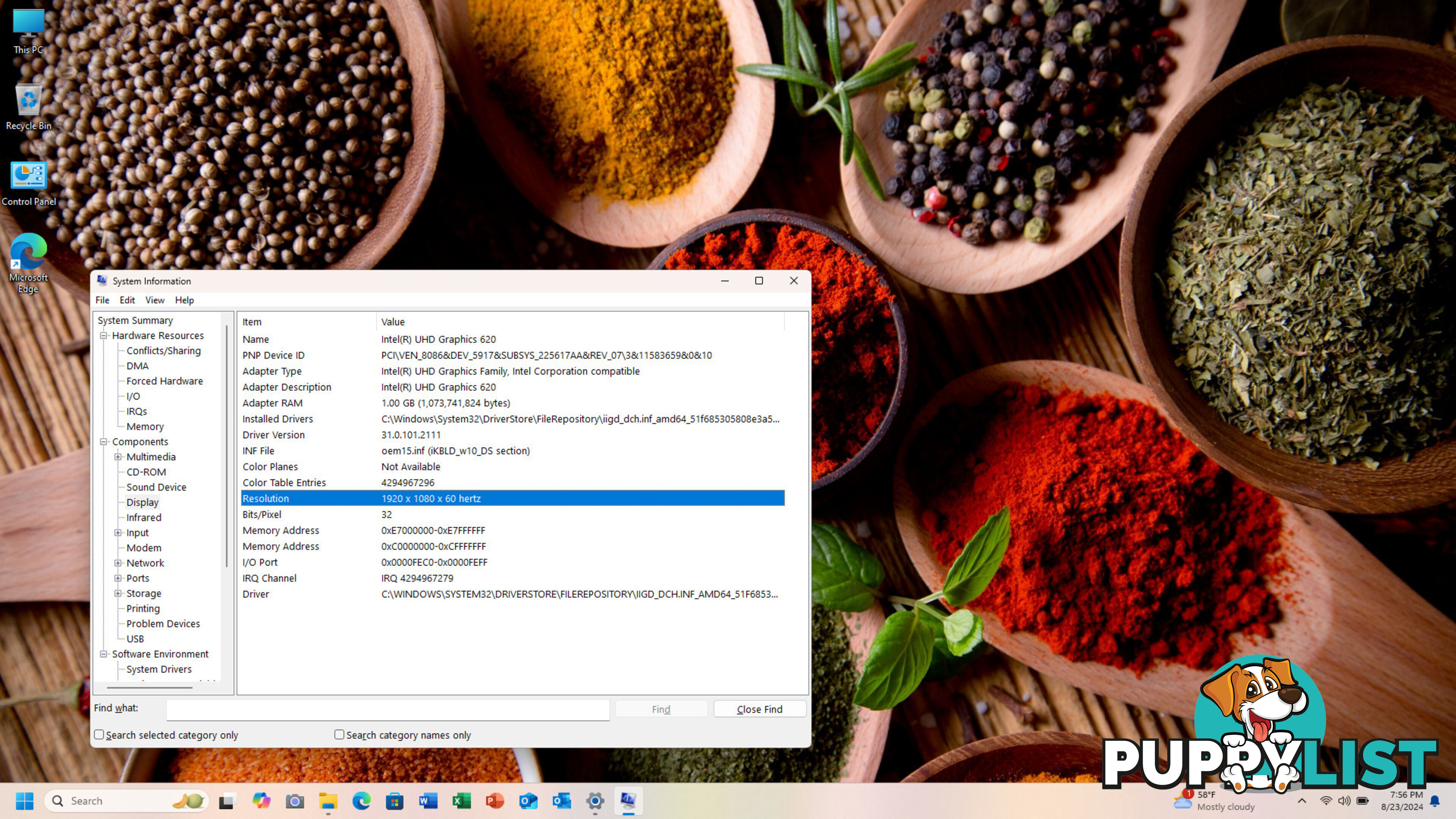Expand Storage tree node
This screenshot has width=1456, height=819.
coord(118,593)
